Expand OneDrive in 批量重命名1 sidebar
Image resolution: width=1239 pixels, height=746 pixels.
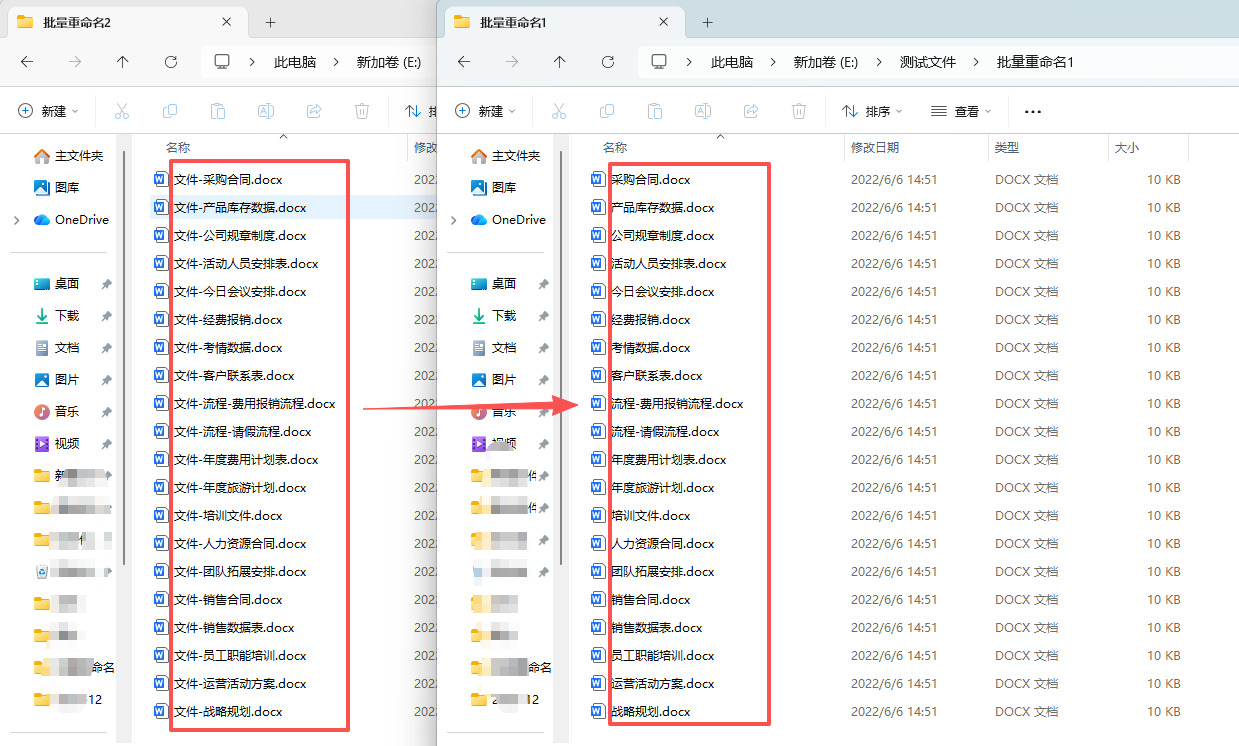tap(454, 220)
